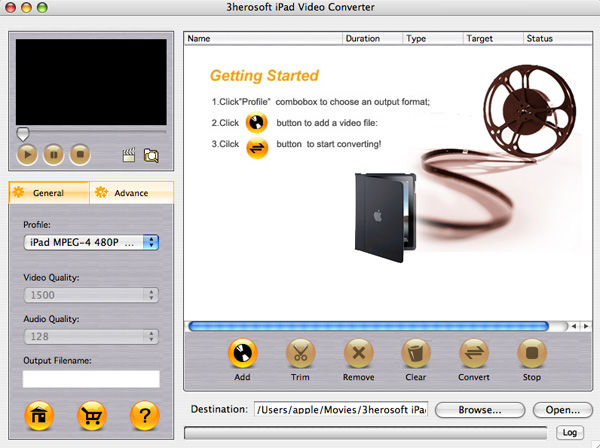Viewport: 600px width, 448px height.
Task: Switch to the Advance tab
Action: (x=132, y=193)
